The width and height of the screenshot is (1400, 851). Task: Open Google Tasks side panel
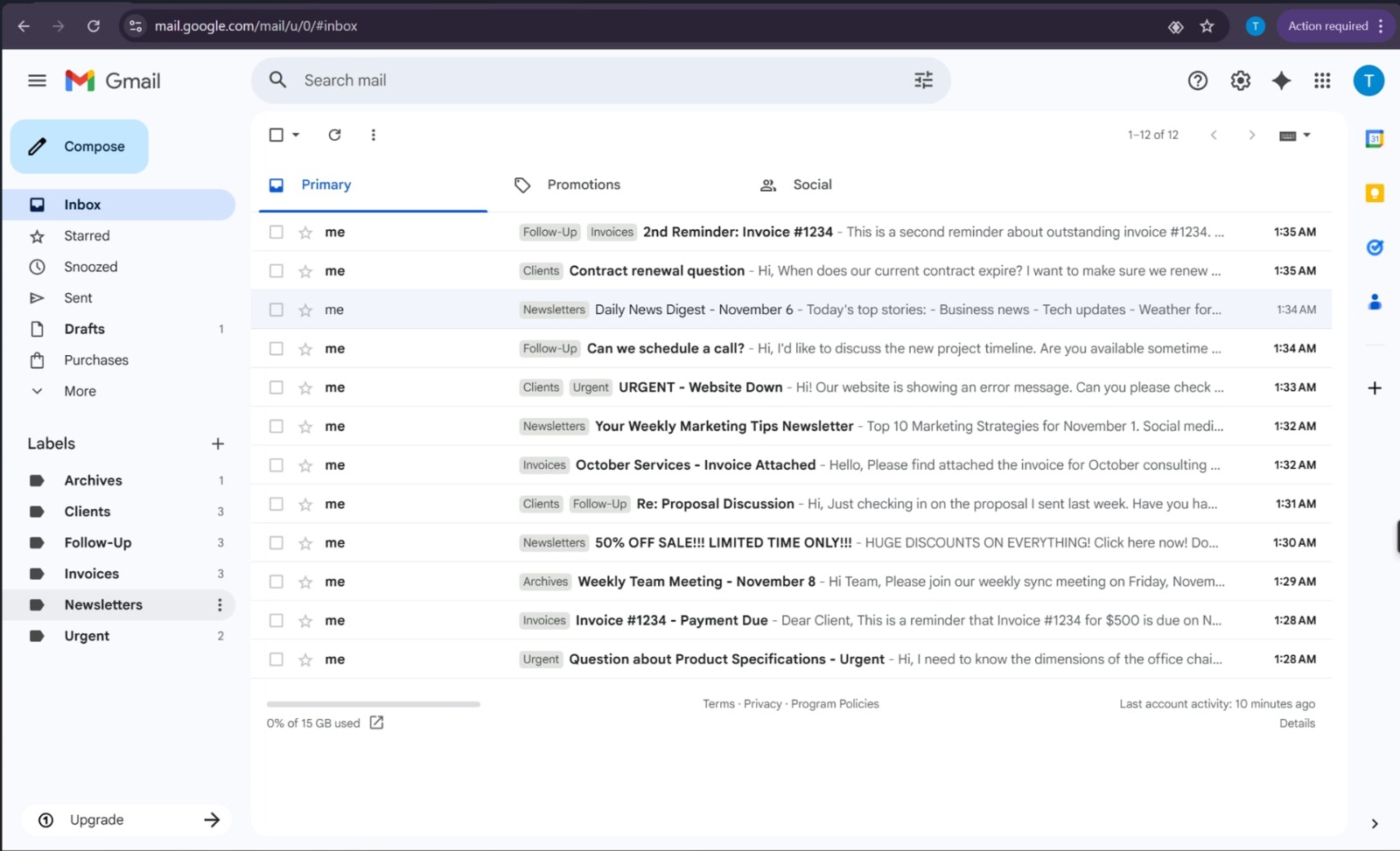click(1375, 248)
